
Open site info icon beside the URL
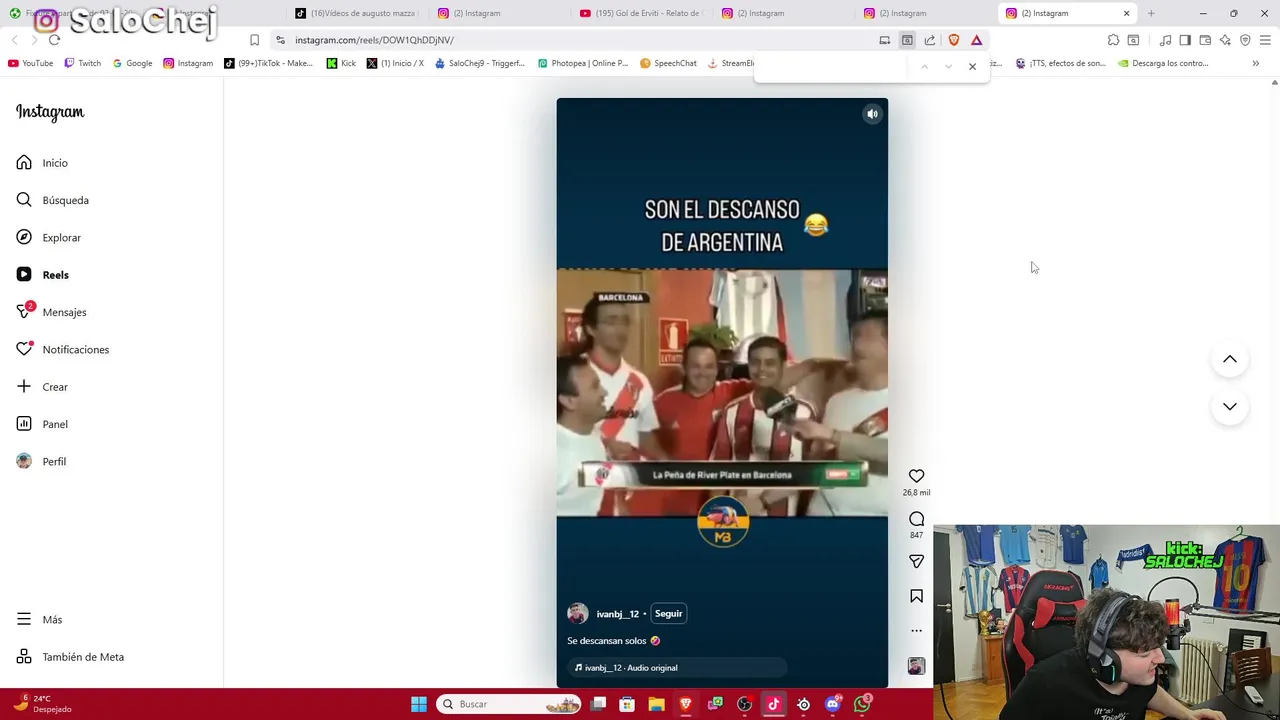coord(280,40)
